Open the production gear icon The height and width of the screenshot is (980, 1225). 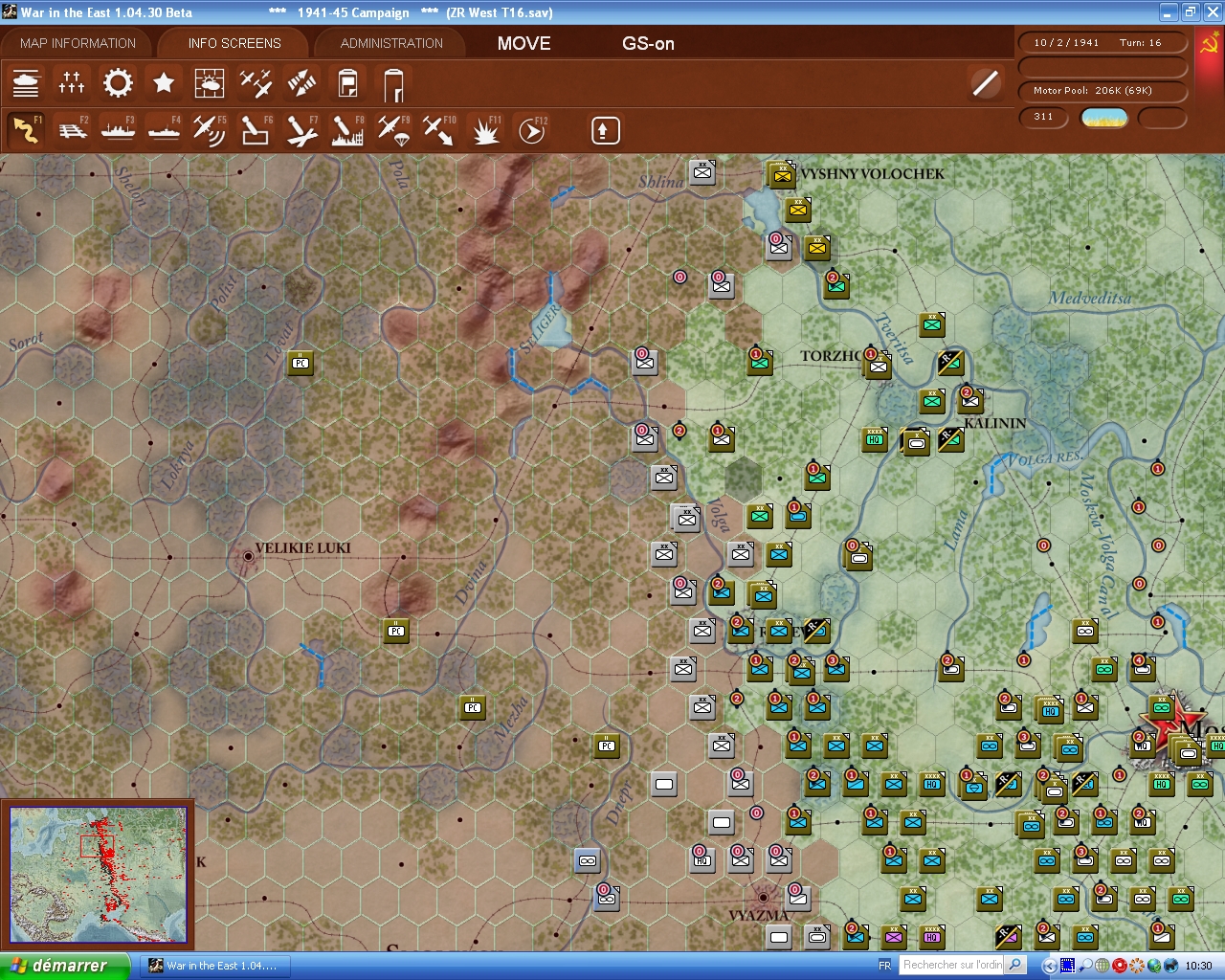click(x=118, y=83)
